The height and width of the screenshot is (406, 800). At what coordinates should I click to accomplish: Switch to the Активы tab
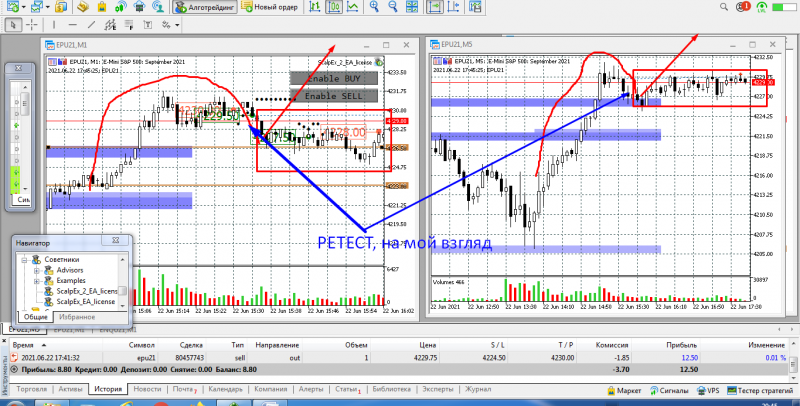[x=70, y=389]
